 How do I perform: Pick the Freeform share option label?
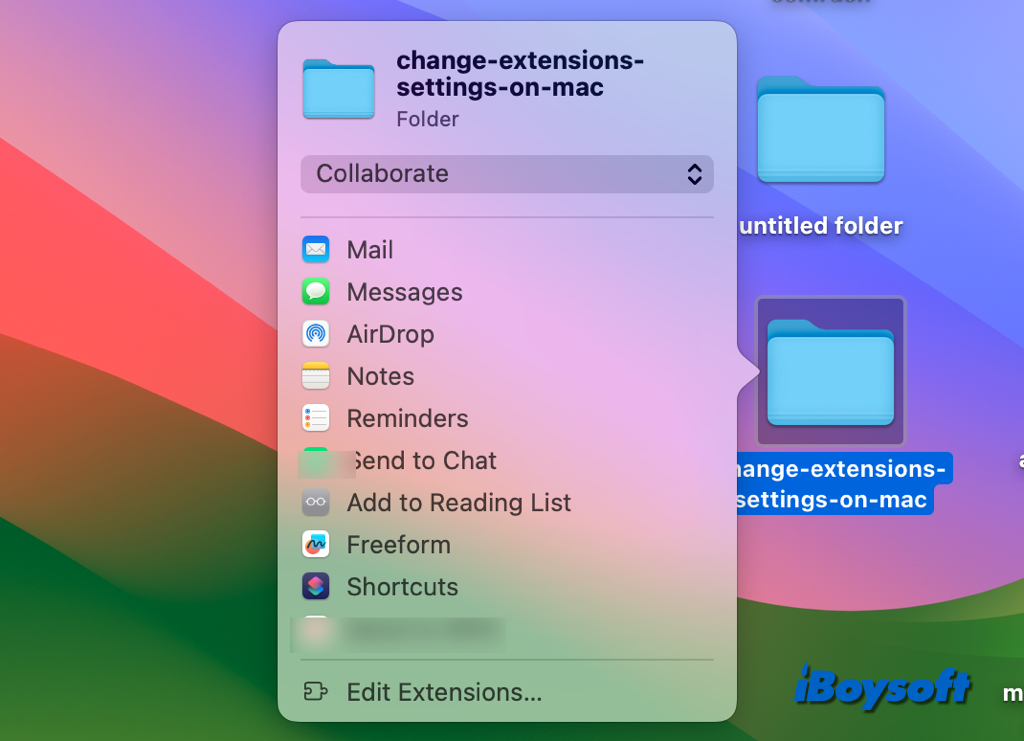coord(398,545)
